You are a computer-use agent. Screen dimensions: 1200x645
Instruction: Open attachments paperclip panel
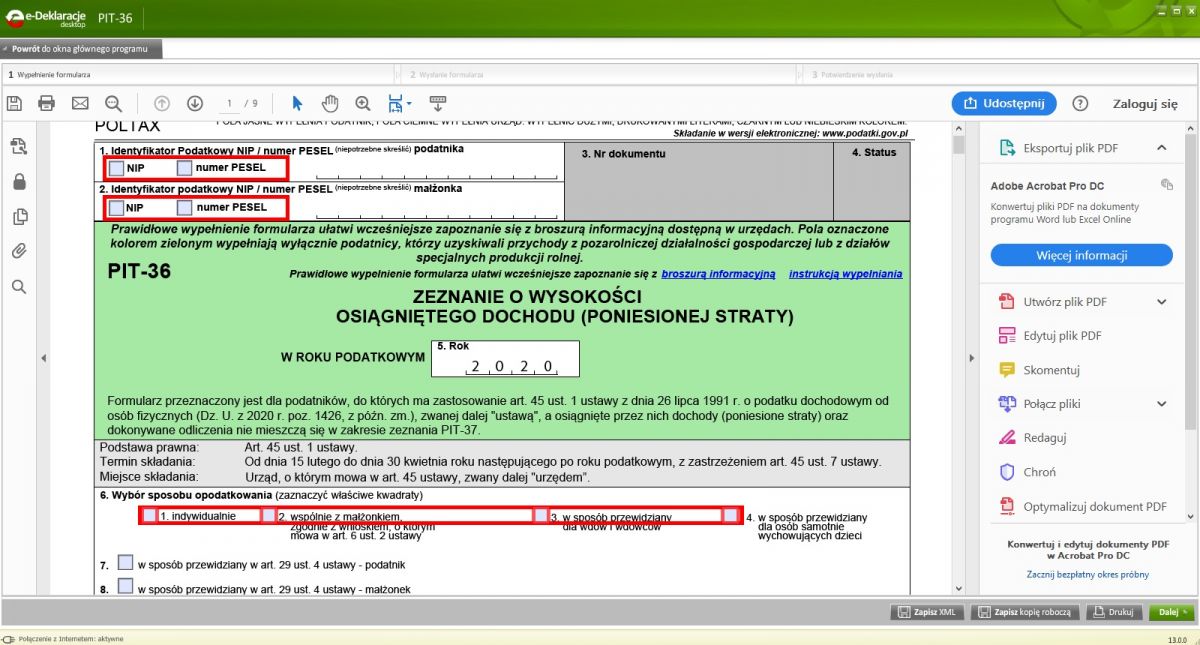[18, 251]
